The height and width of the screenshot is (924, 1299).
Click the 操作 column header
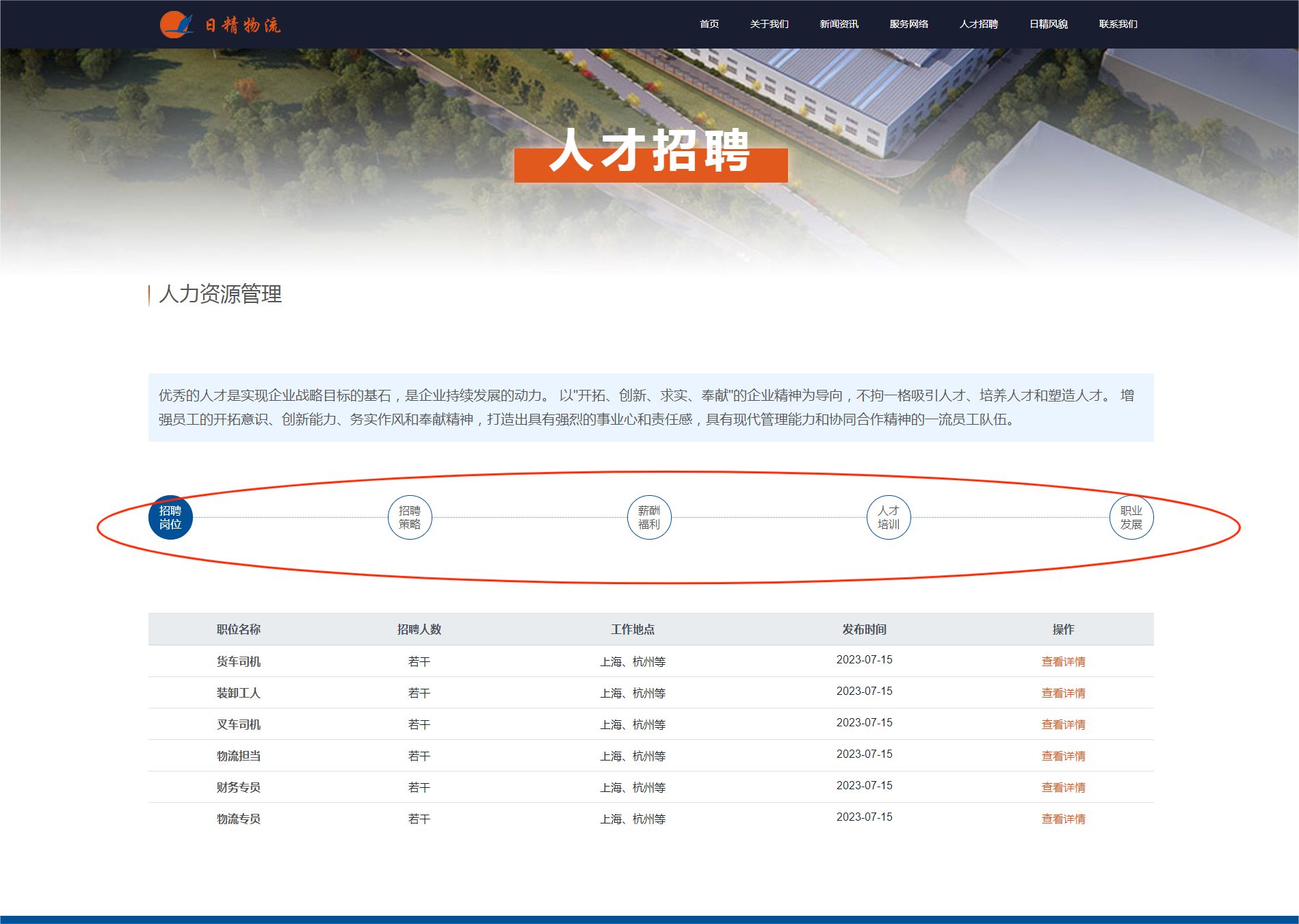tap(1063, 629)
